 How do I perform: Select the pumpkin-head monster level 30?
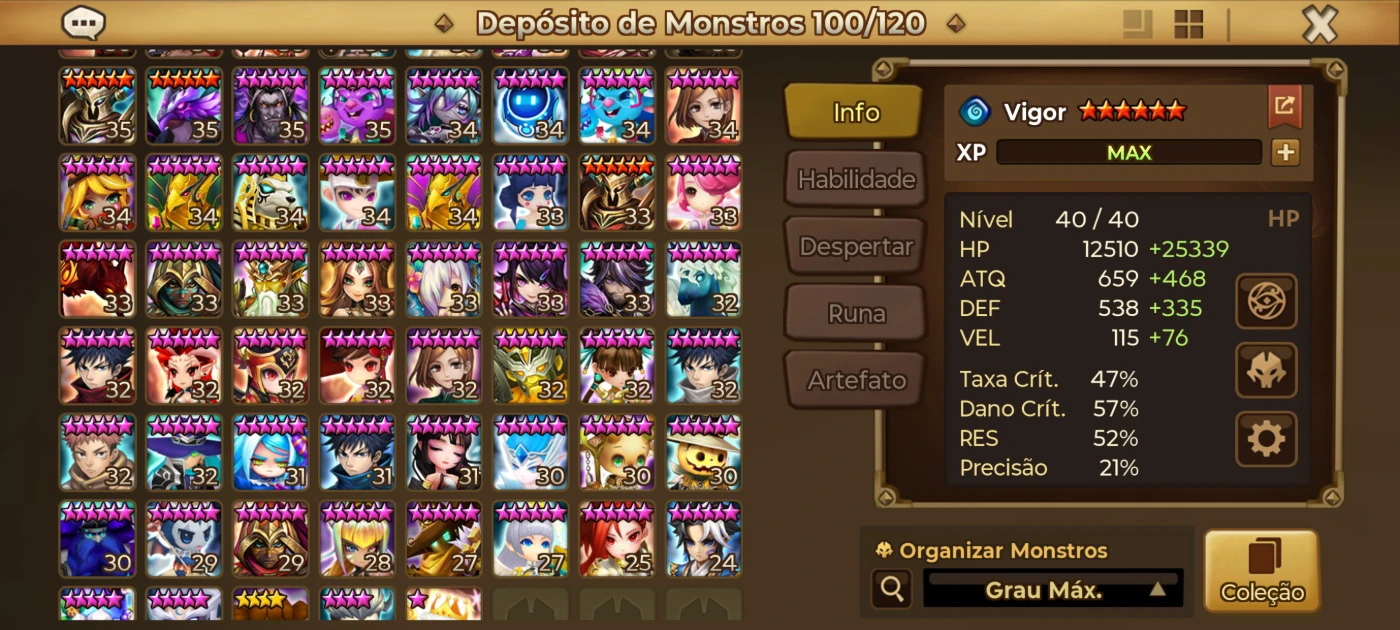pos(704,452)
